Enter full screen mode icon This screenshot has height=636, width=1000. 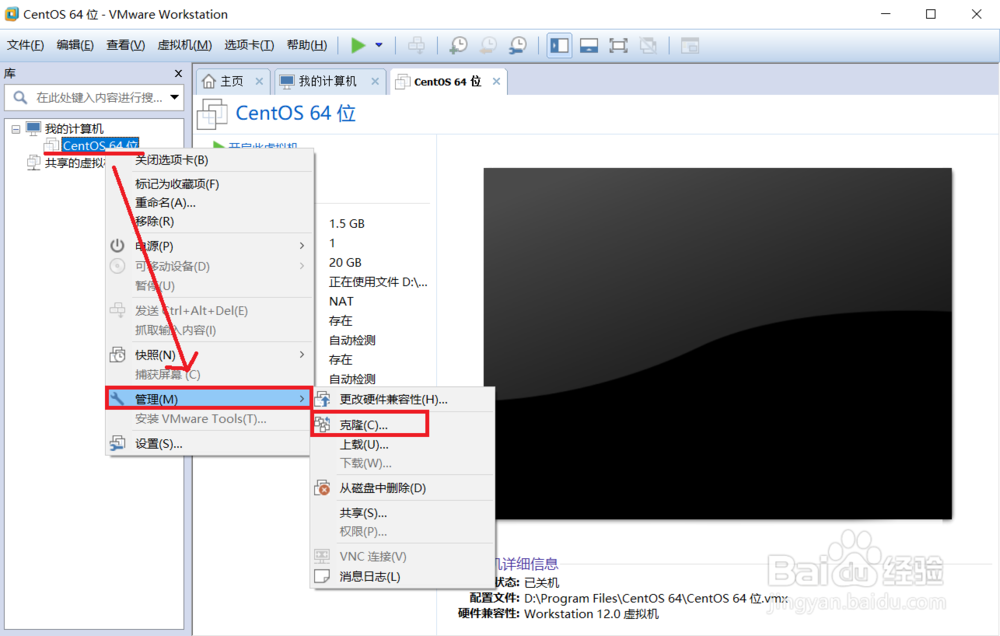(618, 45)
